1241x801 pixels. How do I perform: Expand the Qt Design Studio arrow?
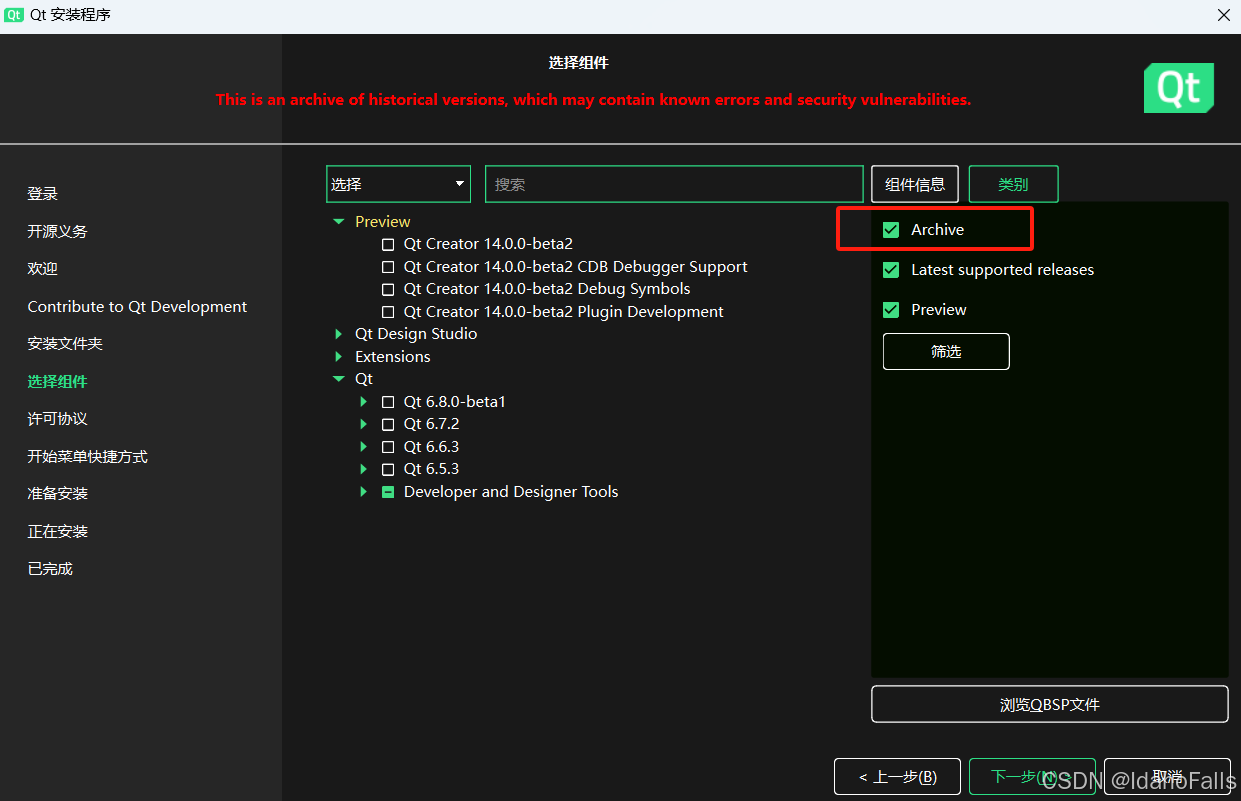[339, 334]
